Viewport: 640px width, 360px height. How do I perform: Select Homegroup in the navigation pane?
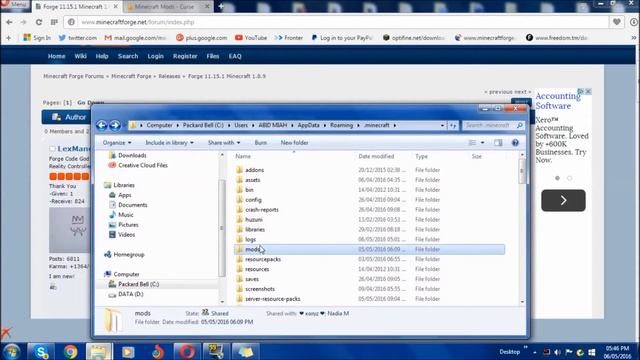[x=129, y=254]
